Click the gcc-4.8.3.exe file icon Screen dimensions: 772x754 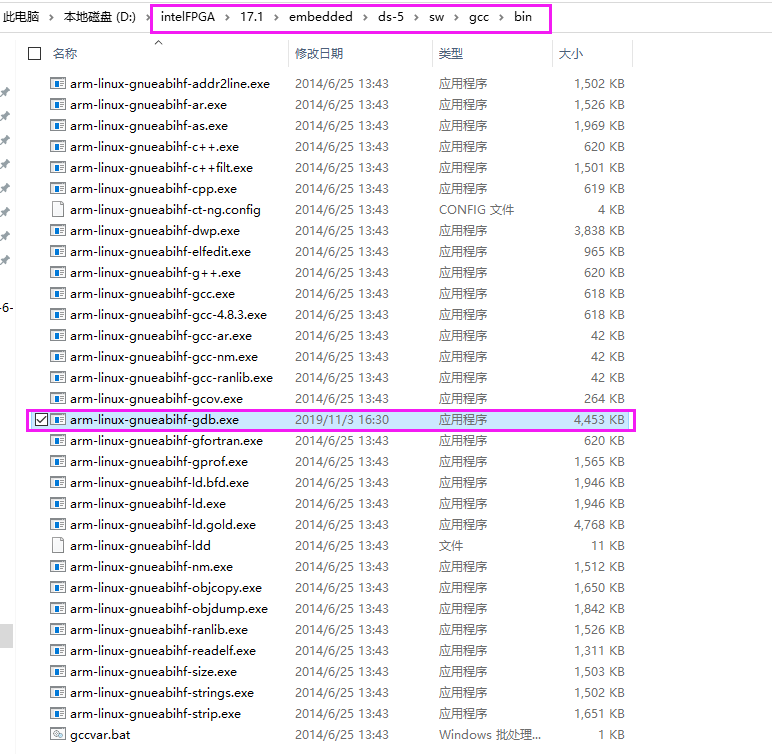58,315
